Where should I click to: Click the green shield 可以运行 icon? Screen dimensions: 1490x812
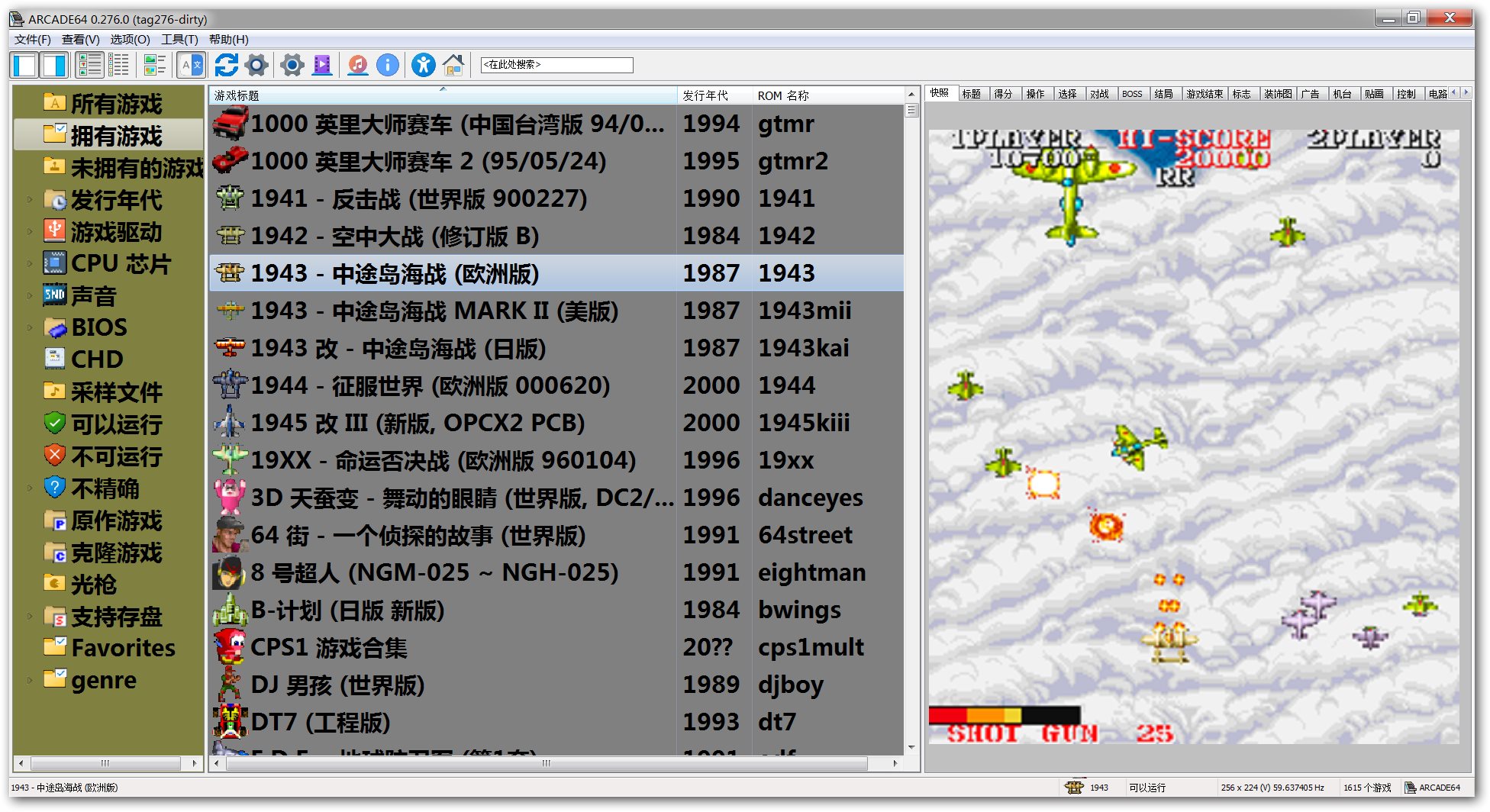click(55, 423)
